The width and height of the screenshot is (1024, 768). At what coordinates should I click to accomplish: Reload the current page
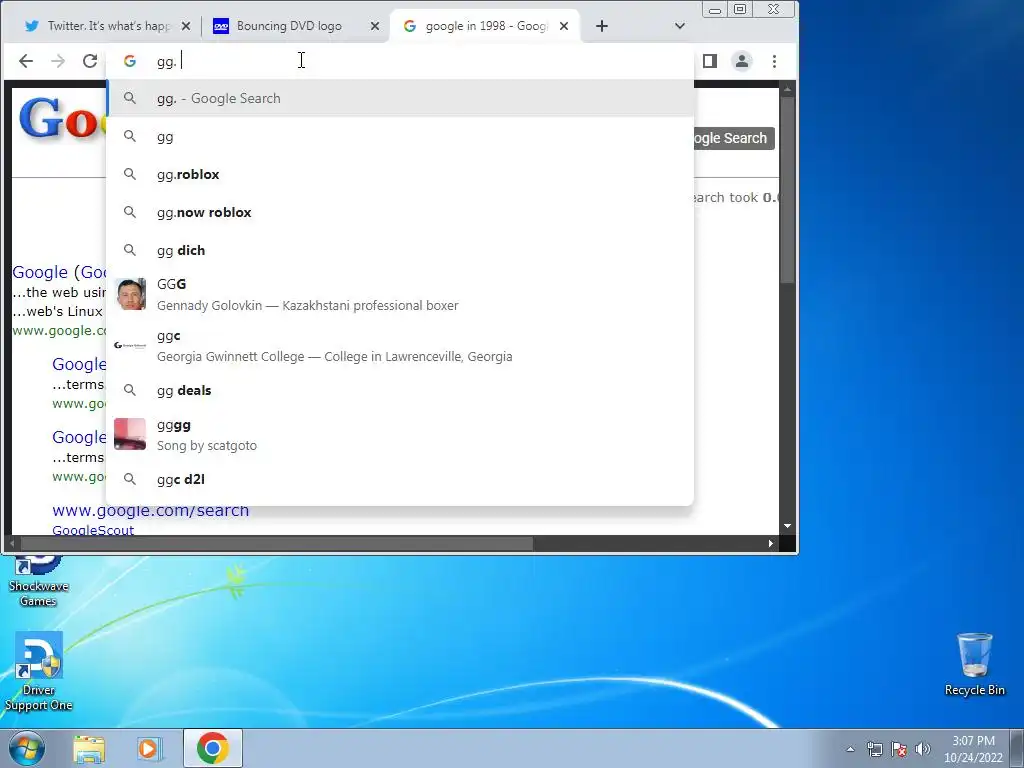(x=90, y=61)
